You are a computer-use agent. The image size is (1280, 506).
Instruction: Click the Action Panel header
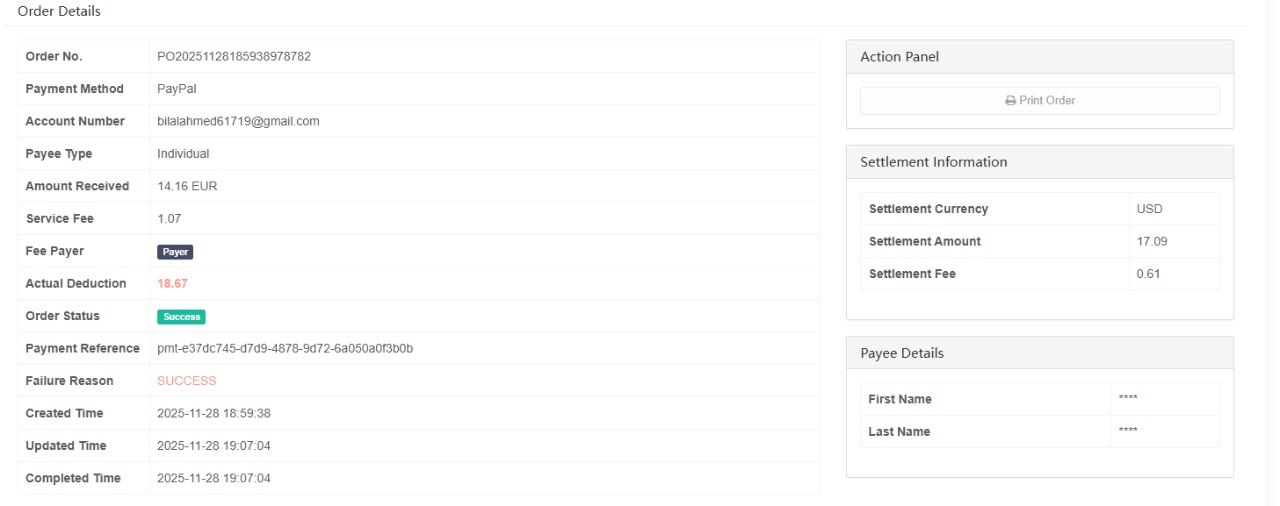coord(900,57)
